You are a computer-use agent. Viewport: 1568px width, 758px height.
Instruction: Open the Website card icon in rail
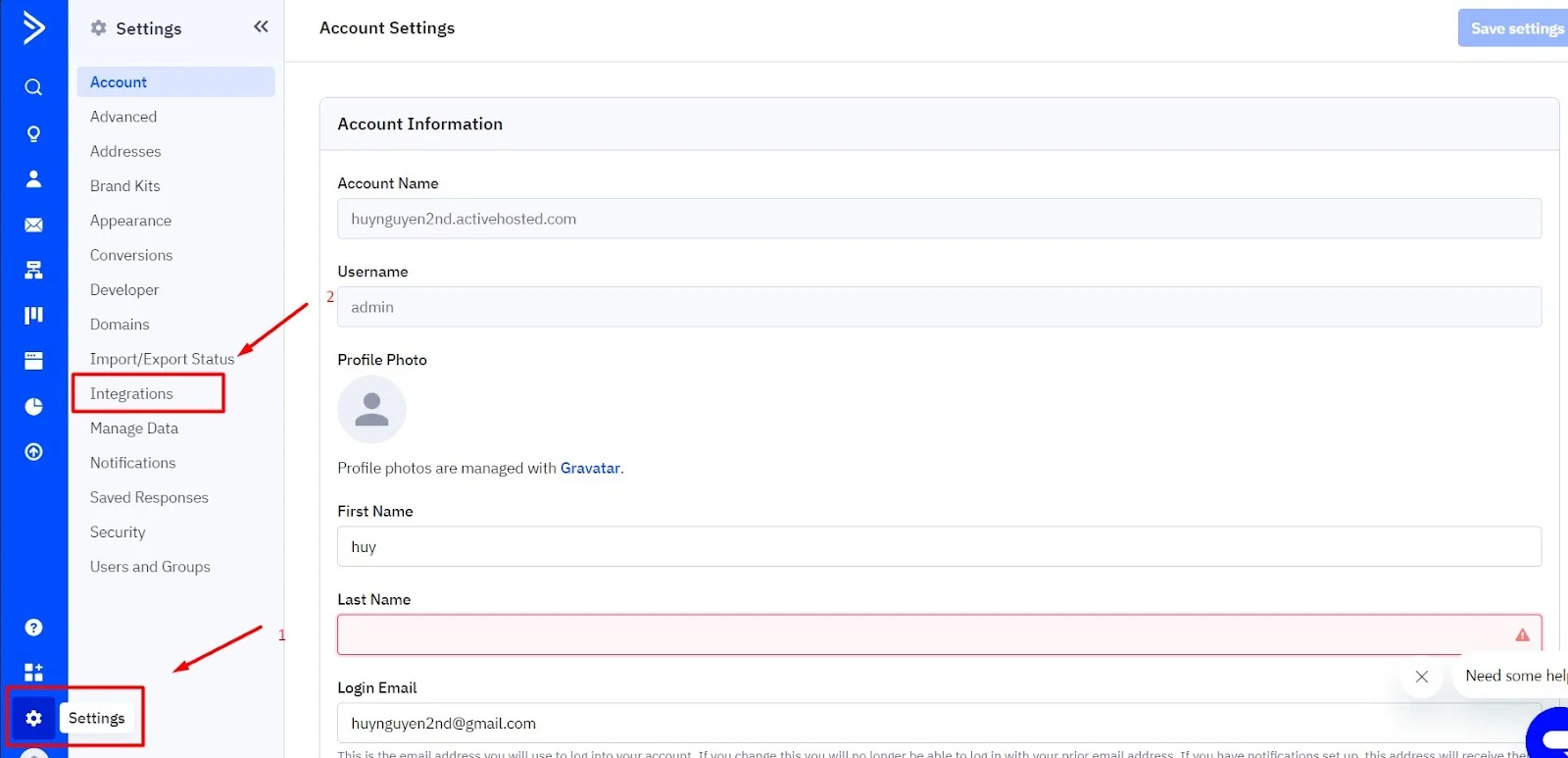click(x=33, y=361)
